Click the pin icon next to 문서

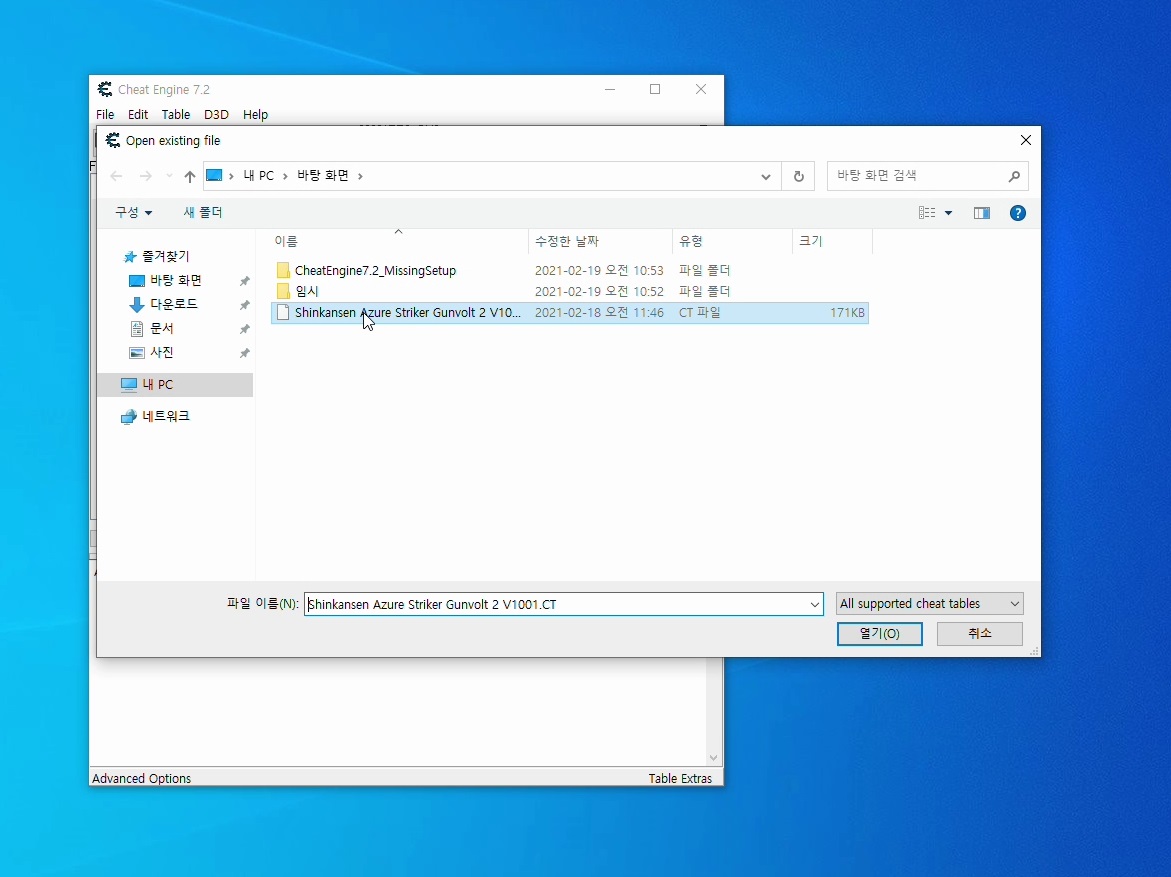pos(244,329)
